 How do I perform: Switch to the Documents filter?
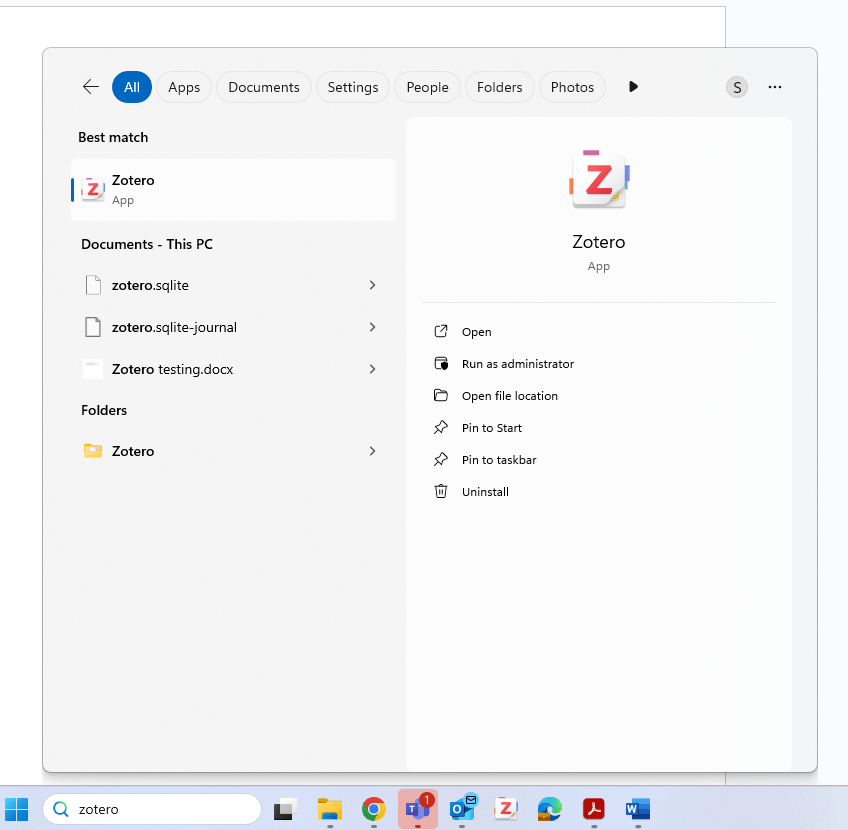pos(264,87)
